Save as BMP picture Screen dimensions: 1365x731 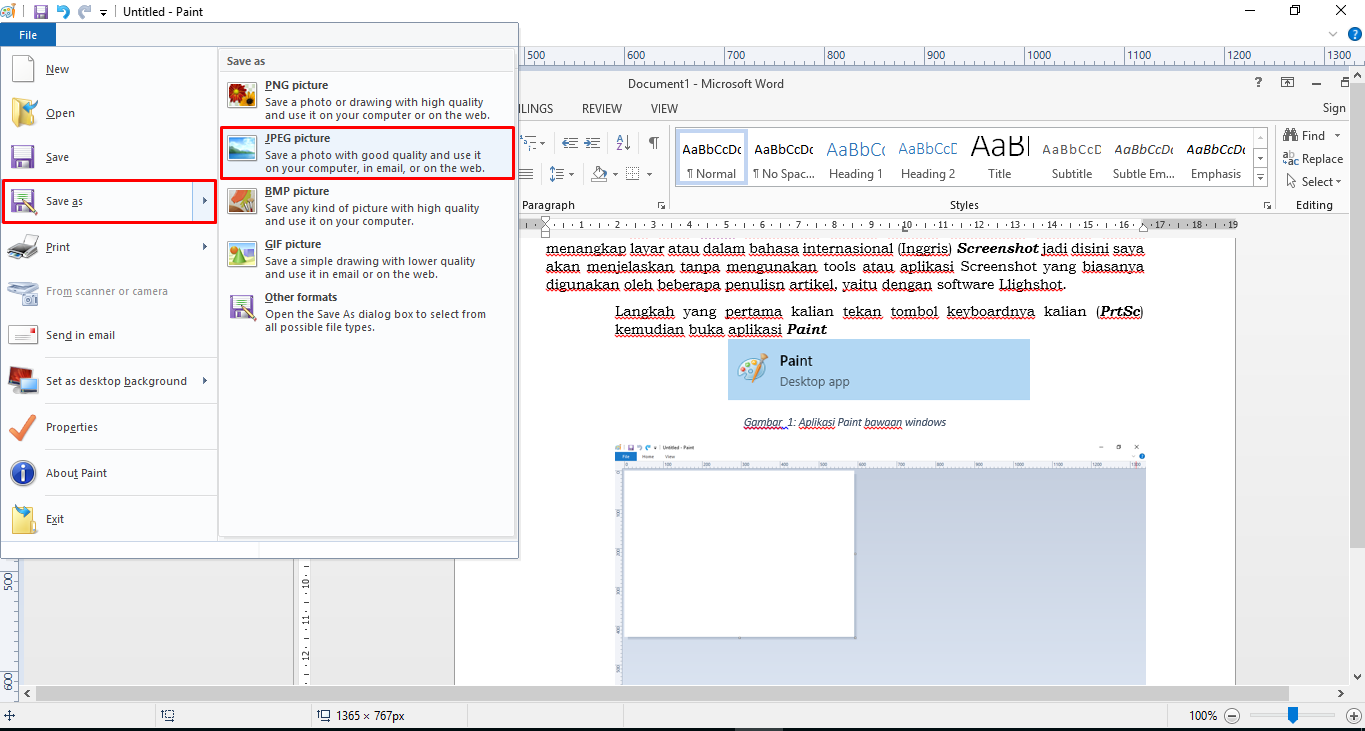click(x=367, y=206)
